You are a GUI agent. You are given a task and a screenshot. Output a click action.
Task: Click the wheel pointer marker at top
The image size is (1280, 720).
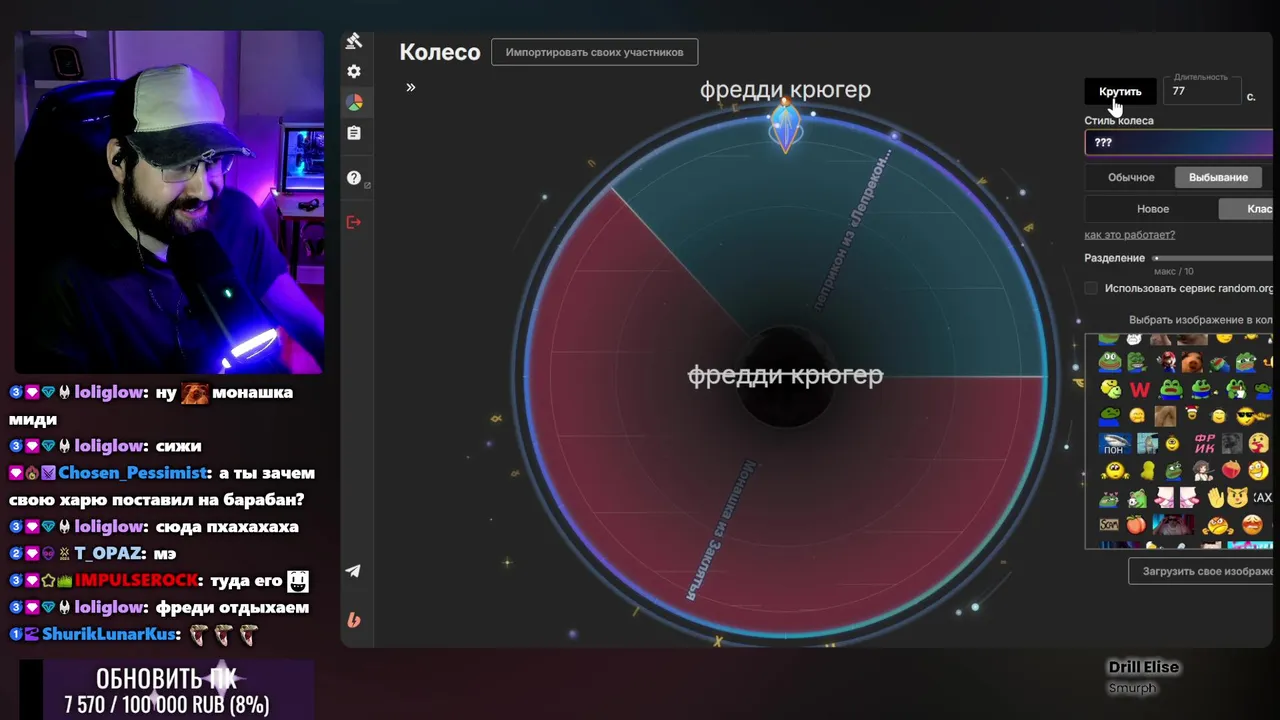pos(785,128)
